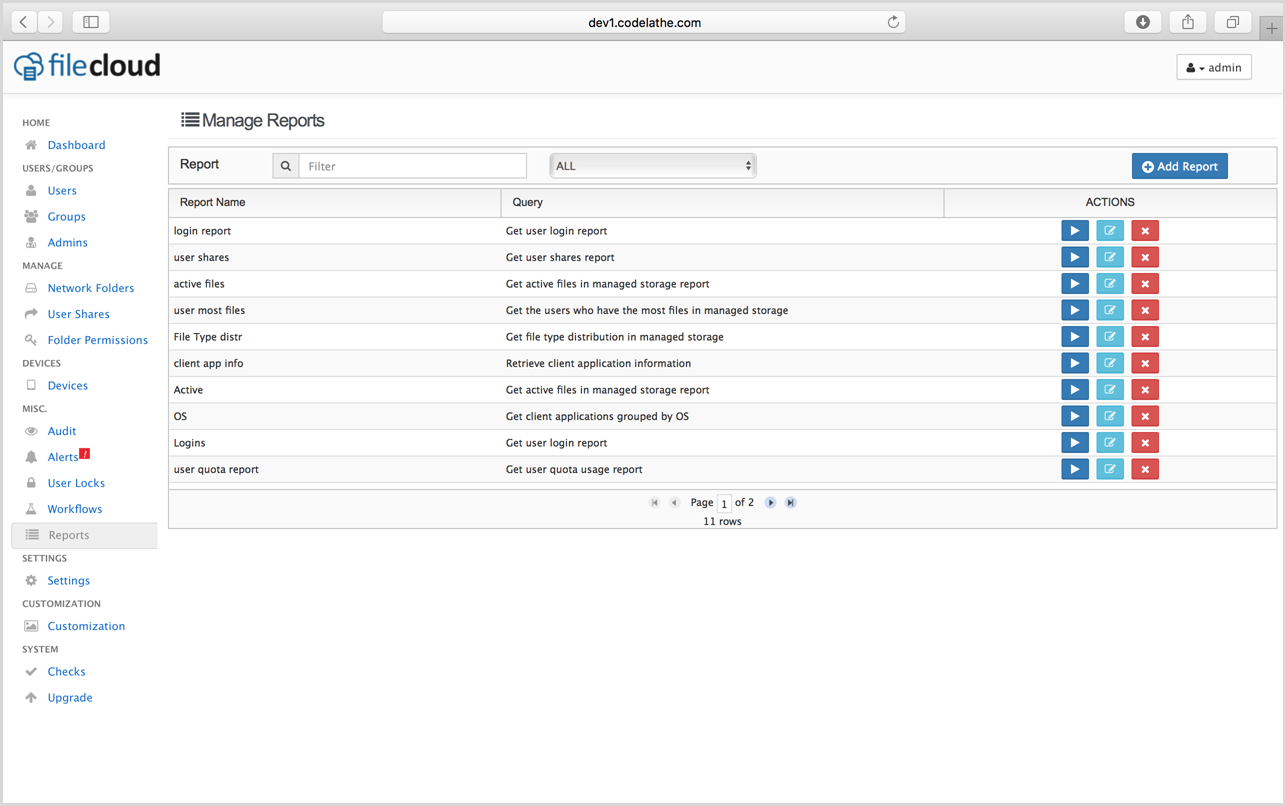1286x806 pixels.
Task: Go to next page of reports
Action: click(x=770, y=503)
